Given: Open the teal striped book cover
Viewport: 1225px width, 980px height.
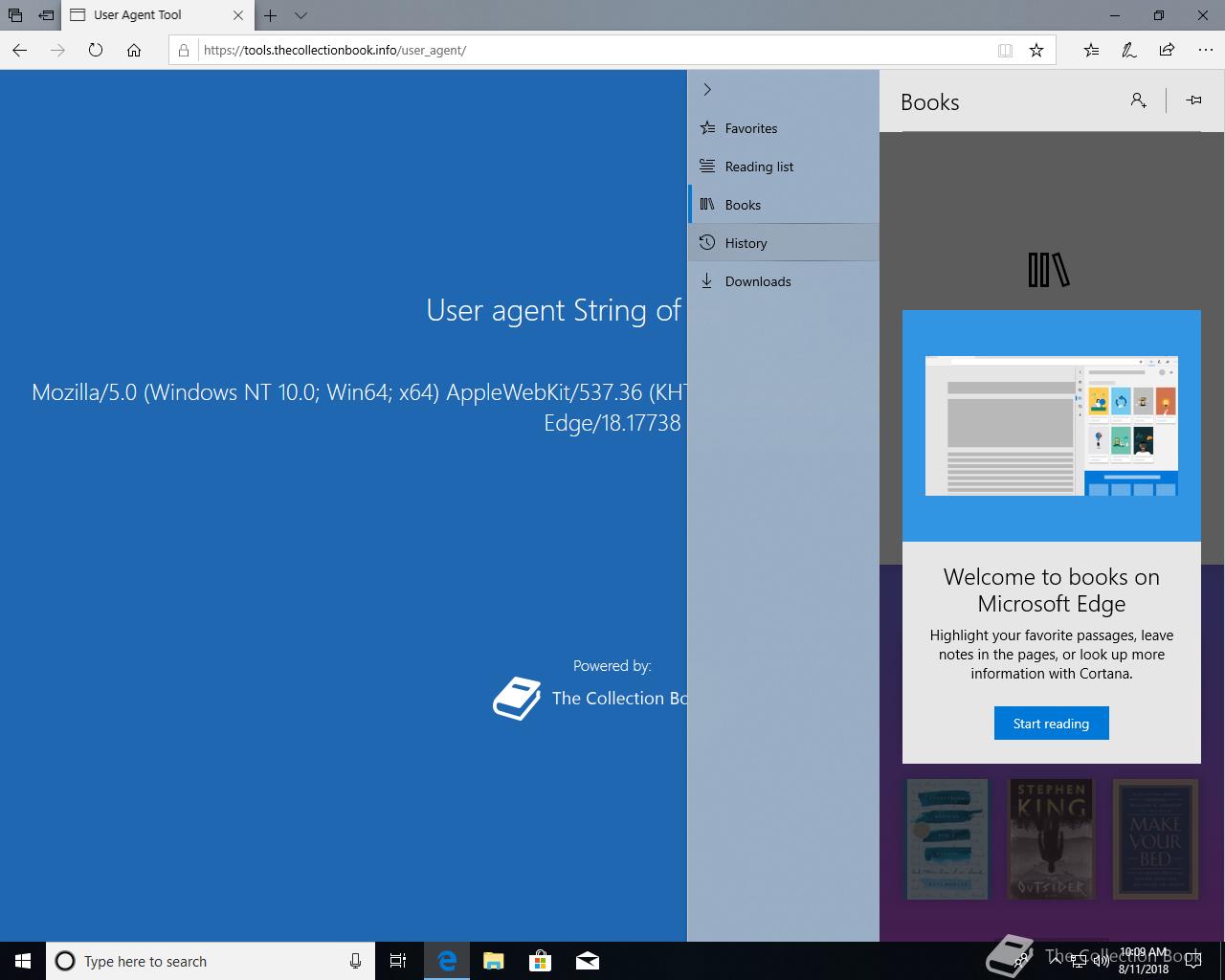Looking at the screenshot, I should point(947,838).
